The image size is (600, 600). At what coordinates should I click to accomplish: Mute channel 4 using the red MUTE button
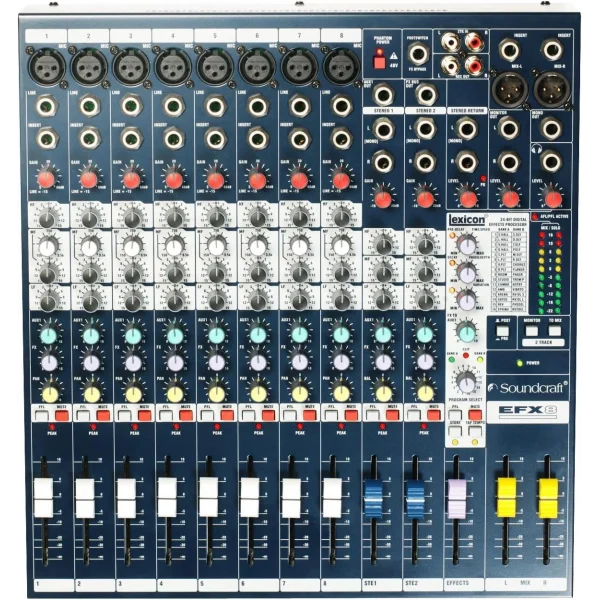pos(186,416)
